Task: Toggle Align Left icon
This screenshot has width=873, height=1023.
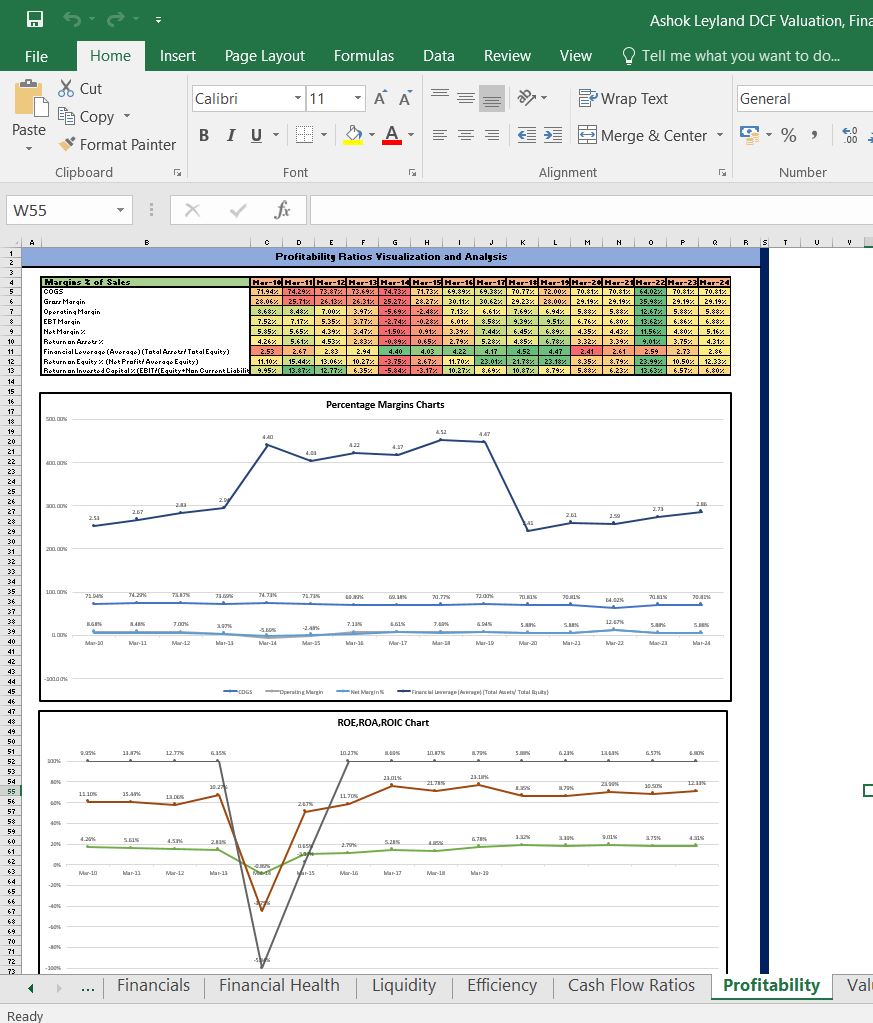Action: pos(440,135)
